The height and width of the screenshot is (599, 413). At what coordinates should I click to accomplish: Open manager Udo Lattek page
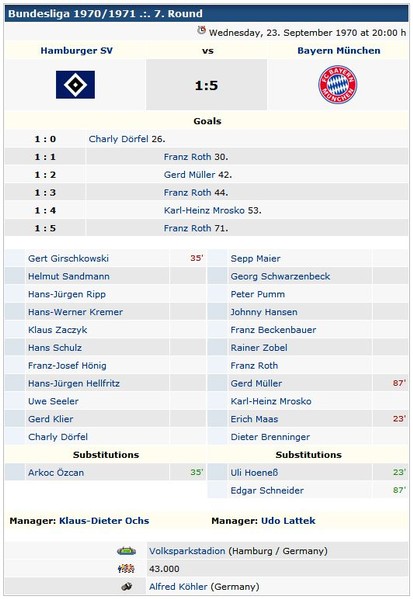(288, 521)
